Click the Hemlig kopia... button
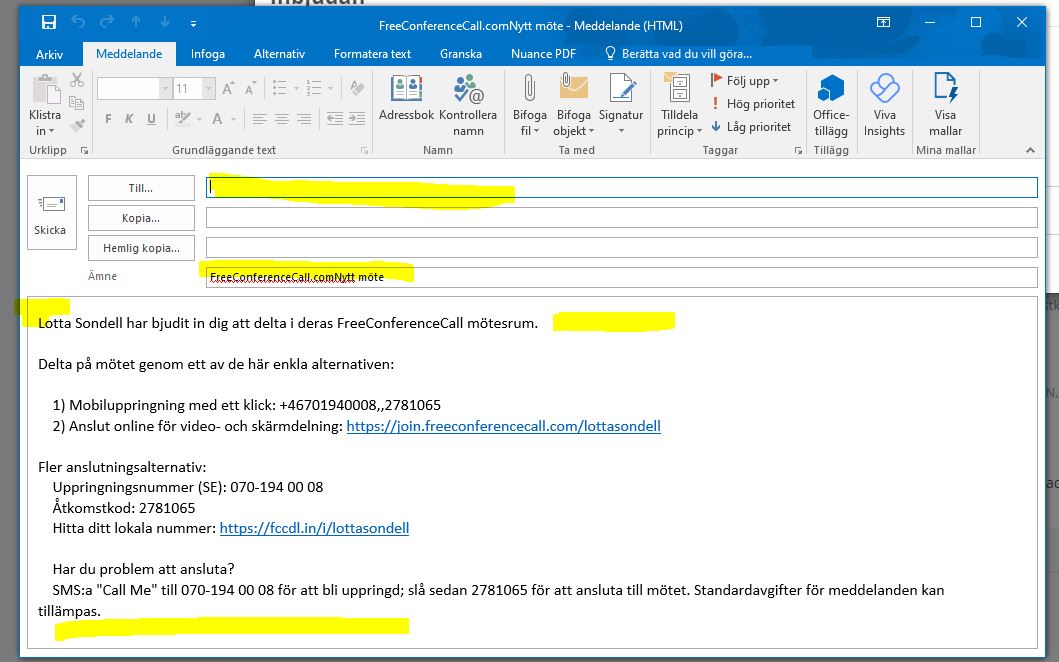Viewport: 1059px width, 662px height. (141, 248)
